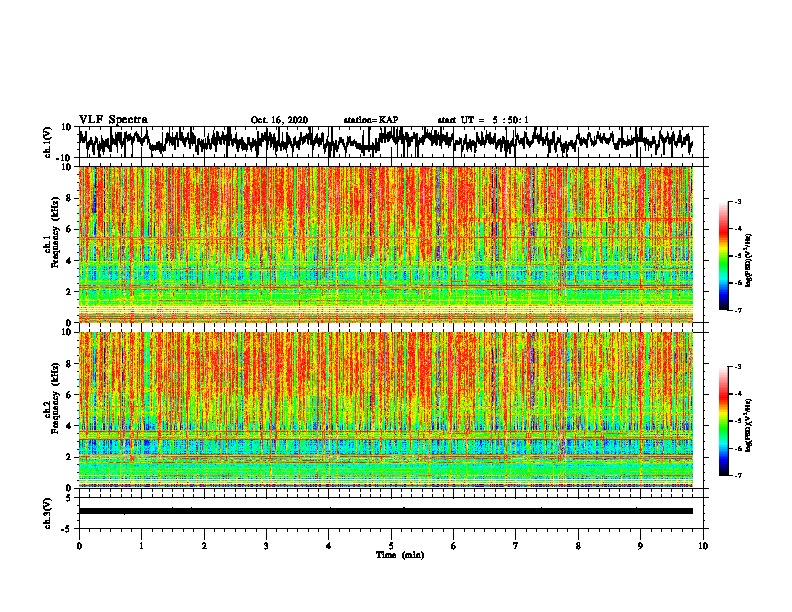Click time axis tick label "7"
This screenshot has height=612, width=792.
pyautogui.click(x=516, y=546)
